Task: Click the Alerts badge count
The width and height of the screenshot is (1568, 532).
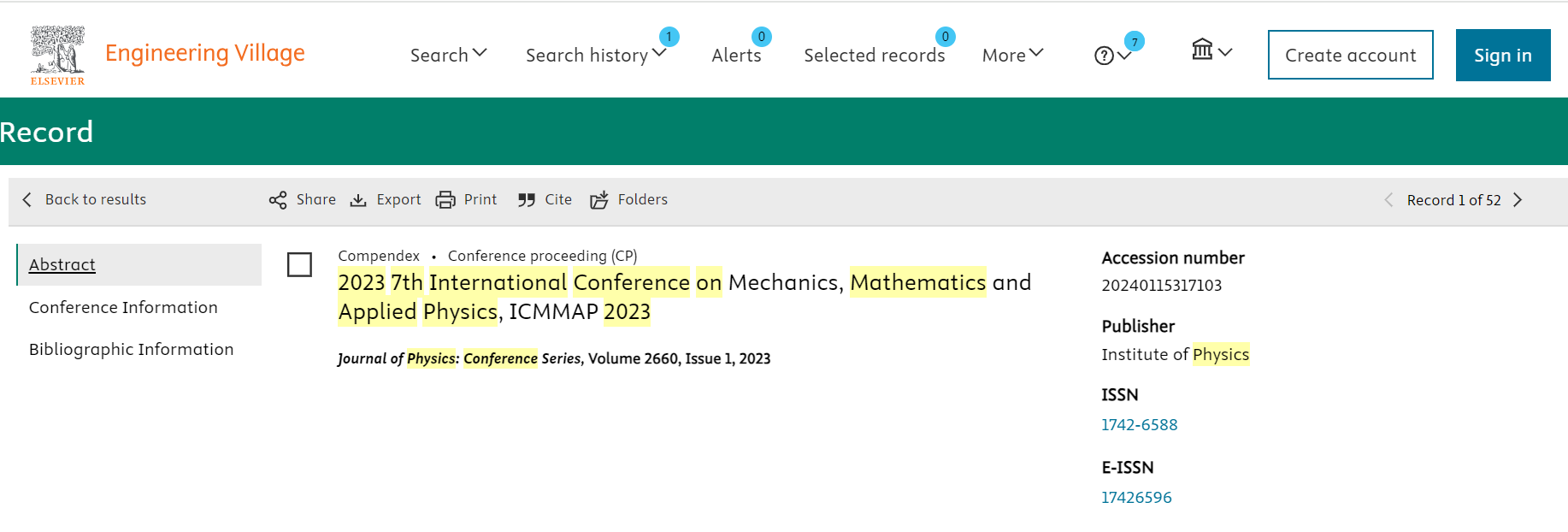Action: point(762,37)
